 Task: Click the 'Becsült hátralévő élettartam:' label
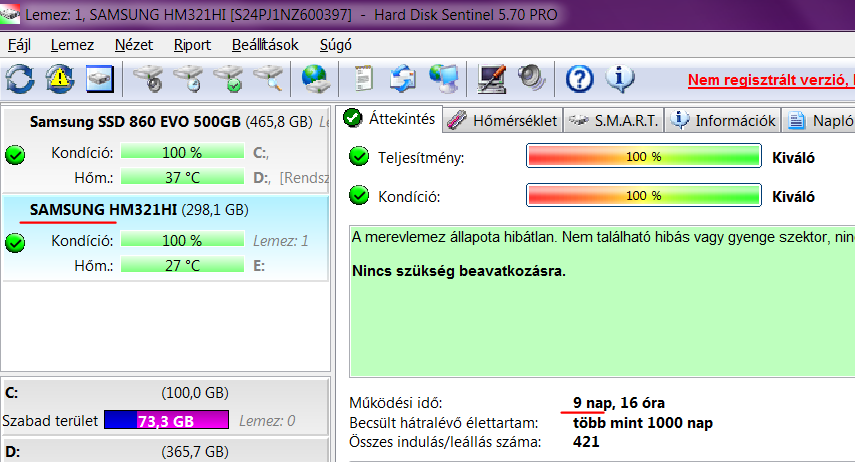[443, 423]
